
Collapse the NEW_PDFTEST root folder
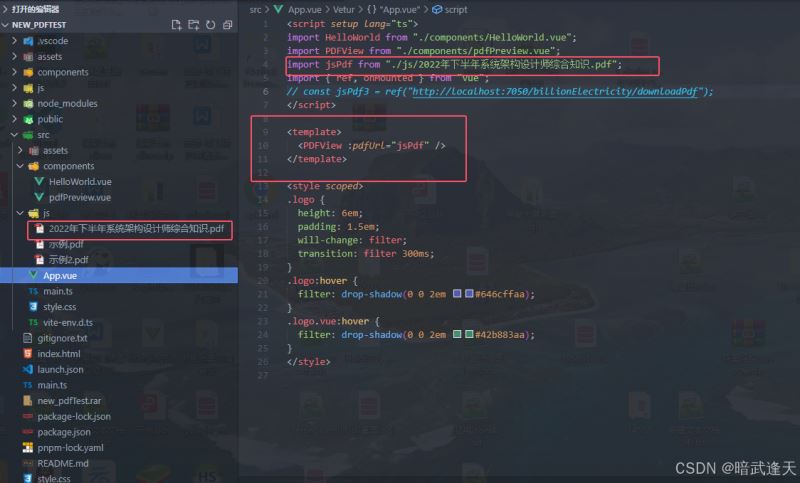pos(6,24)
